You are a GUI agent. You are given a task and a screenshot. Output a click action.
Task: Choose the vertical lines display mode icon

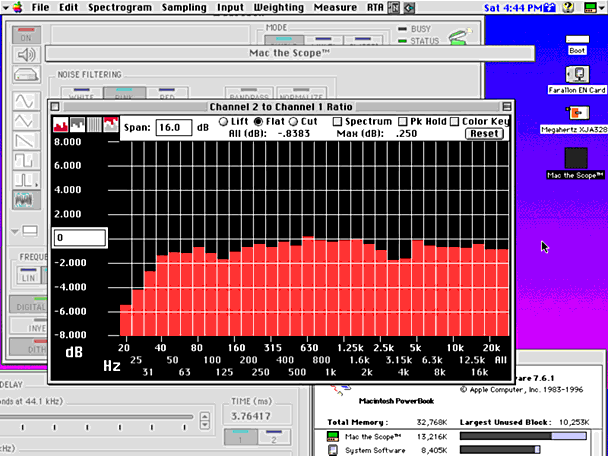(94, 124)
